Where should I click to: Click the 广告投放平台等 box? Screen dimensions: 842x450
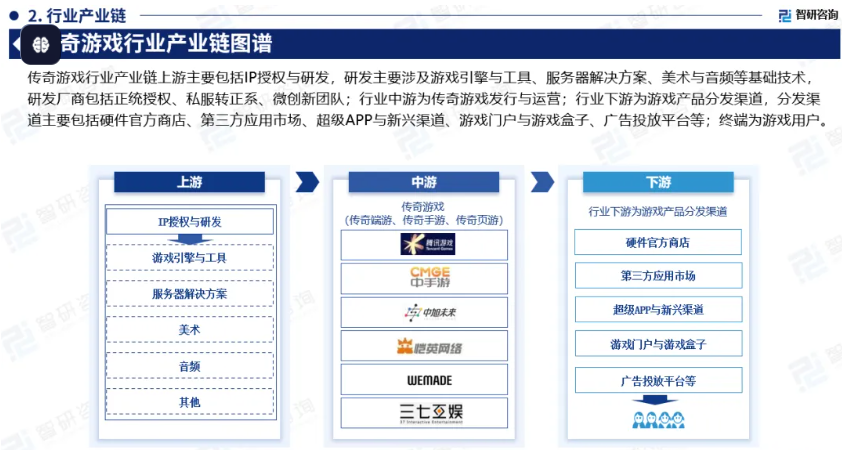658,381
